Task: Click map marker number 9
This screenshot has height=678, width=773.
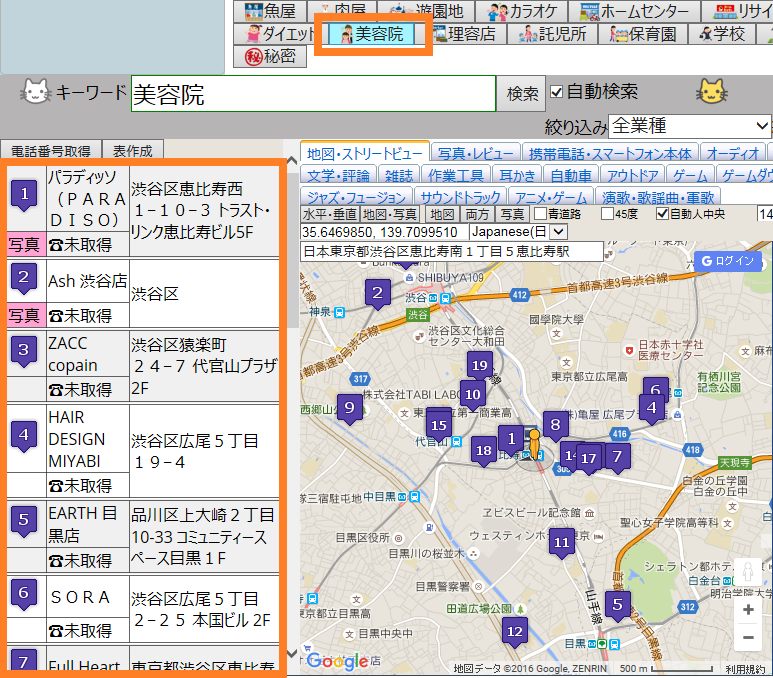Action: tap(350, 408)
